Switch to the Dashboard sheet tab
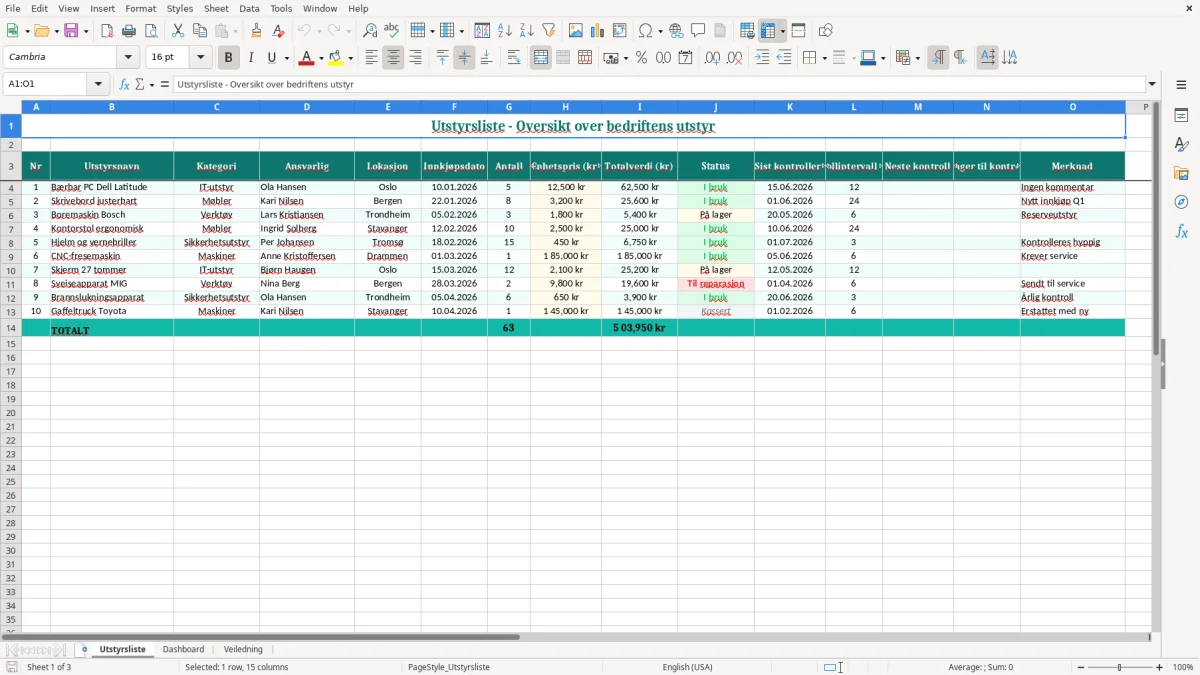Viewport: 1200px width, 675px height. [183, 649]
